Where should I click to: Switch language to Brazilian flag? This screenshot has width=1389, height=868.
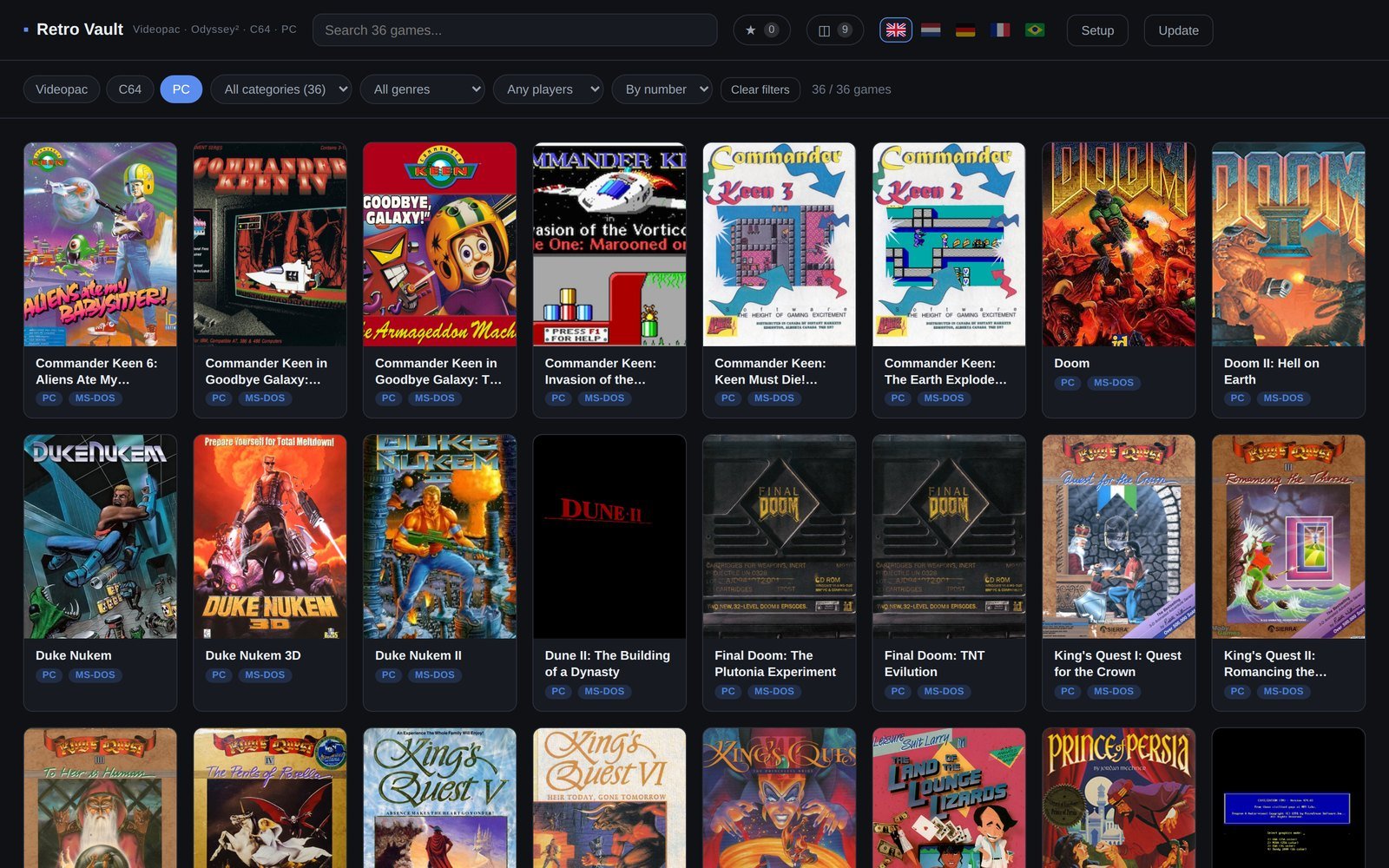point(1035,30)
